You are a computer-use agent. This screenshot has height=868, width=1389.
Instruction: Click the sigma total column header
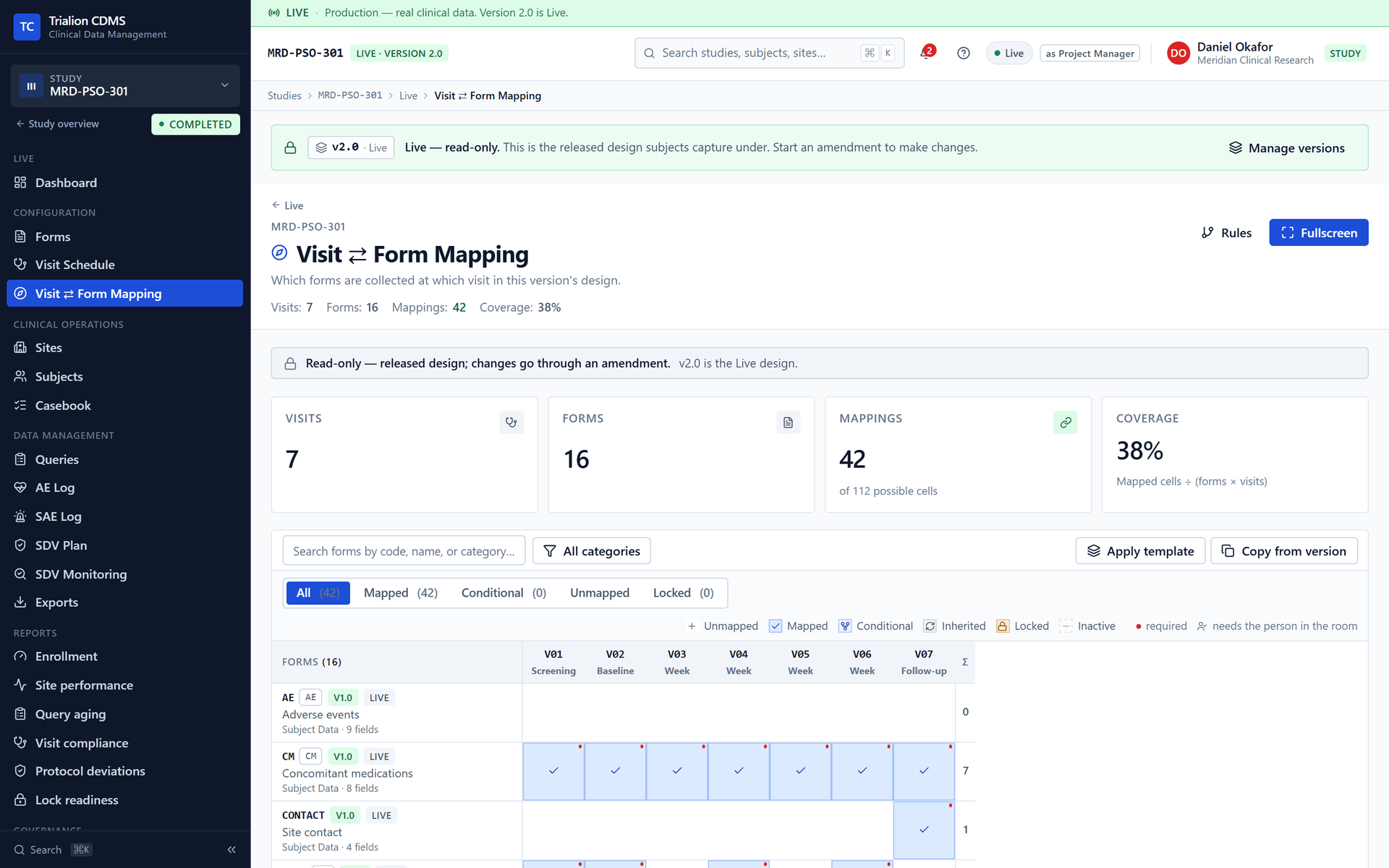point(965,662)
